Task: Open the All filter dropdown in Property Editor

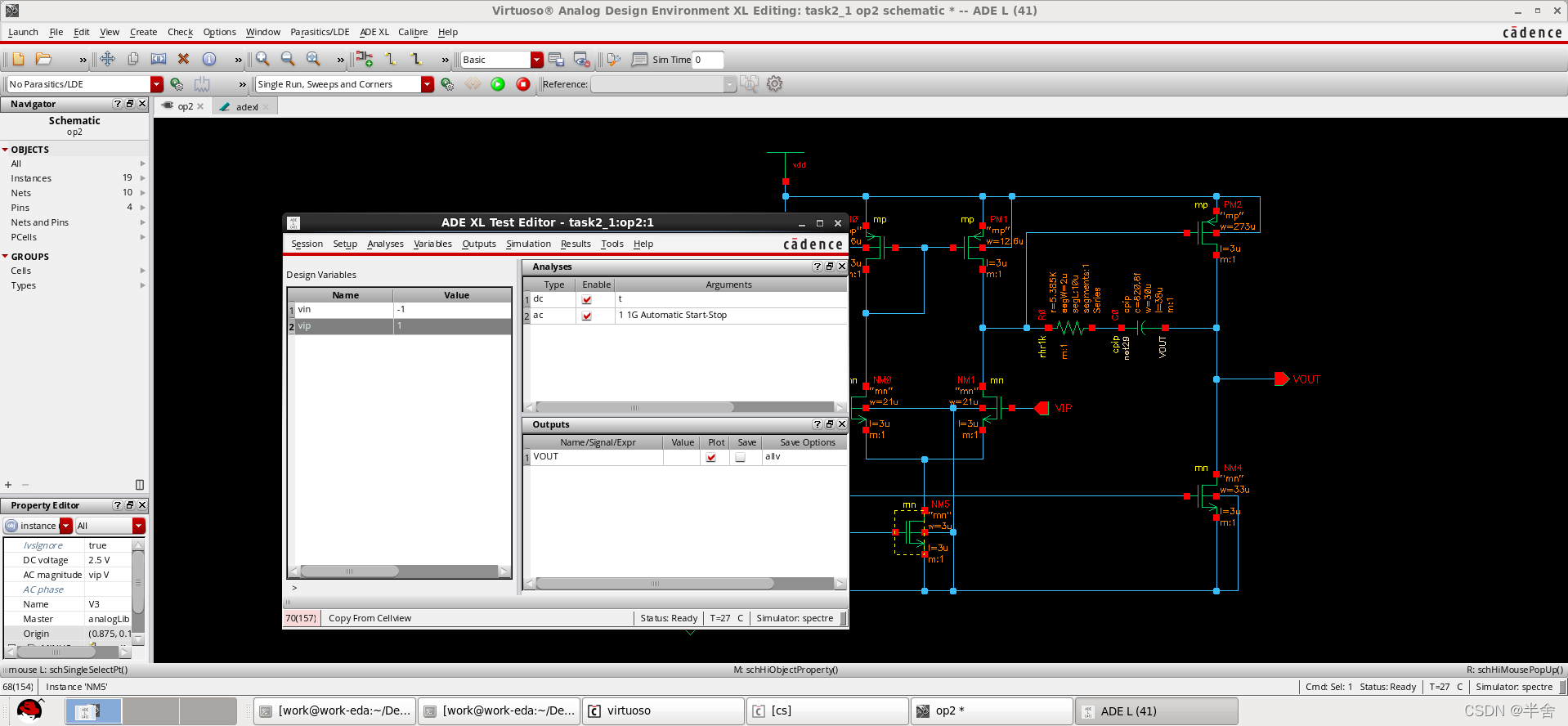Action: tap(139, 526)
